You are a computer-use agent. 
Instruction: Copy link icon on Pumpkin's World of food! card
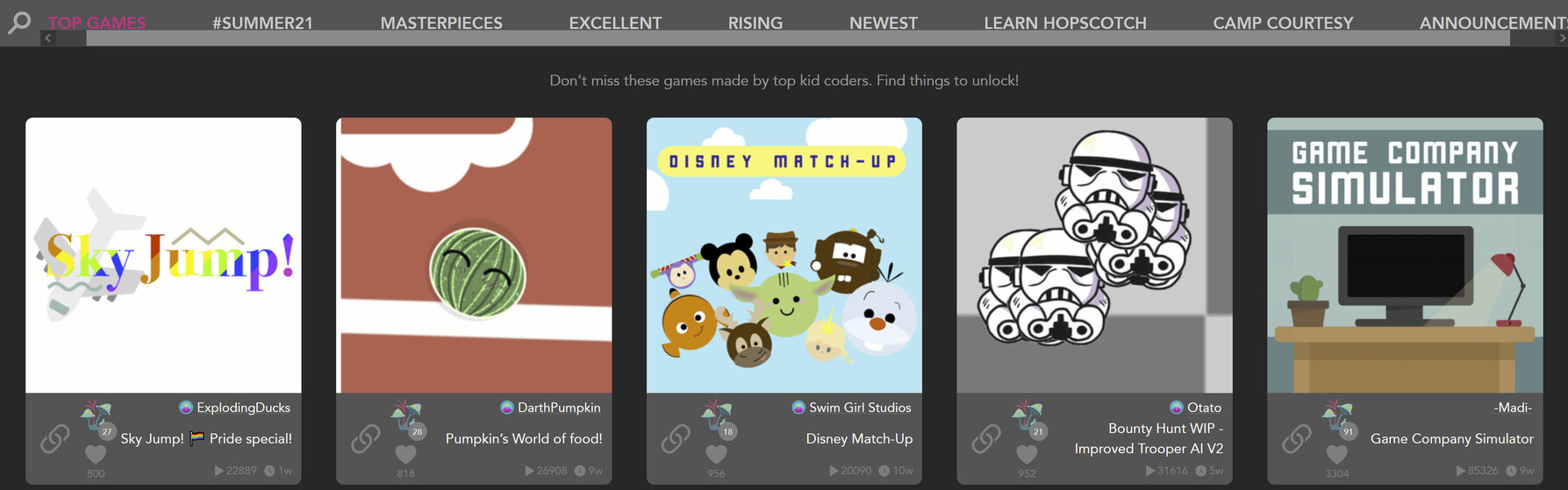click(x=366, y=439)
